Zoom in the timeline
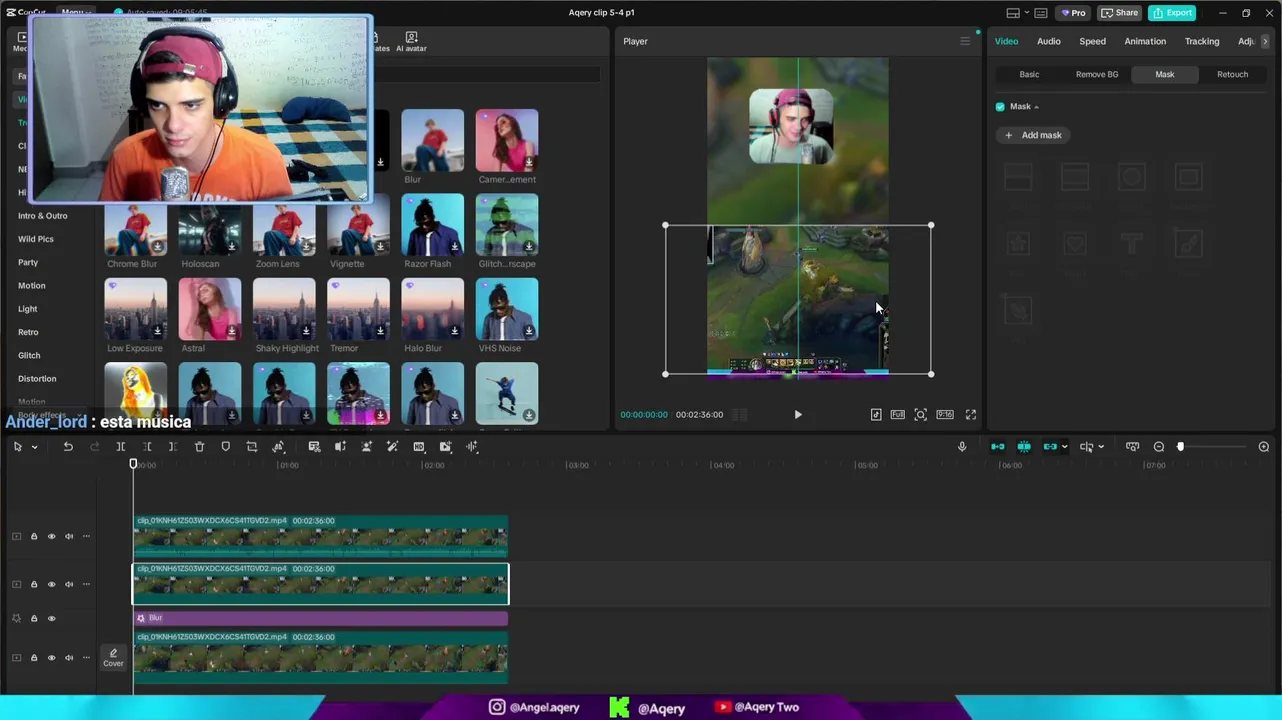The image size is (1282, 720). 1264,447
